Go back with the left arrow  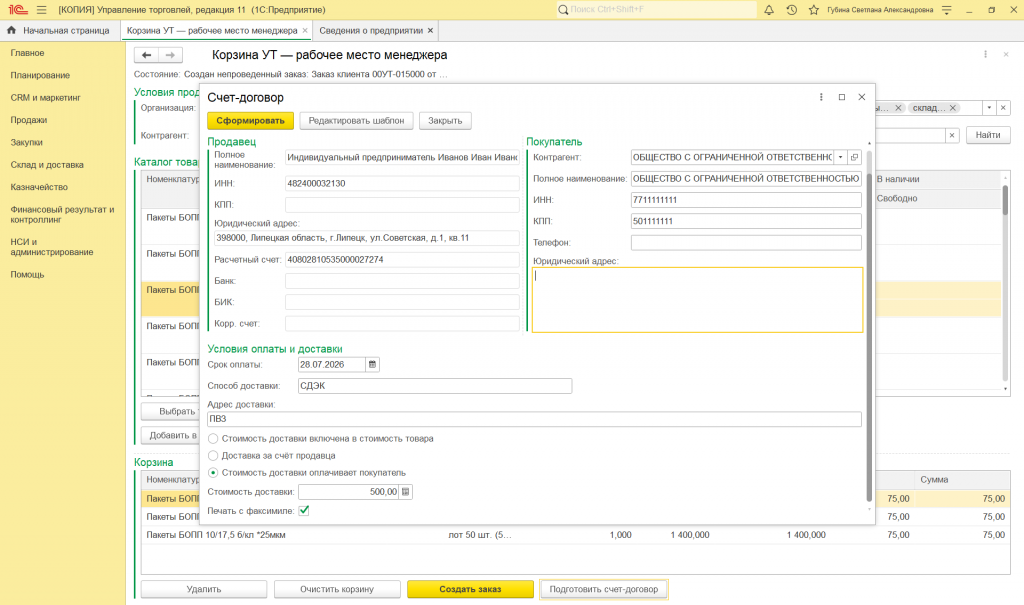(x=146, y=56)
